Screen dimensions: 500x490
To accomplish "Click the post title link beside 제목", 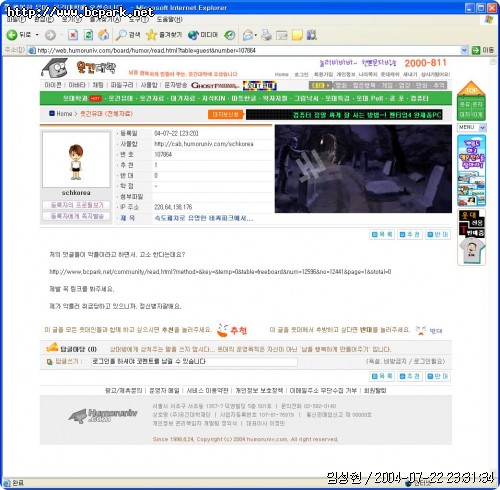I will 204,218.
